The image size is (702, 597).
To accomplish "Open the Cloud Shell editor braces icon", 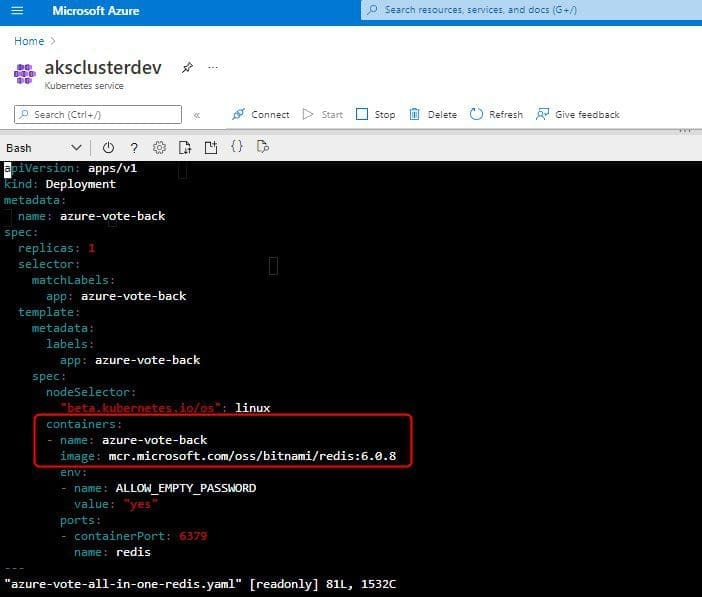I will coord(237,146).
